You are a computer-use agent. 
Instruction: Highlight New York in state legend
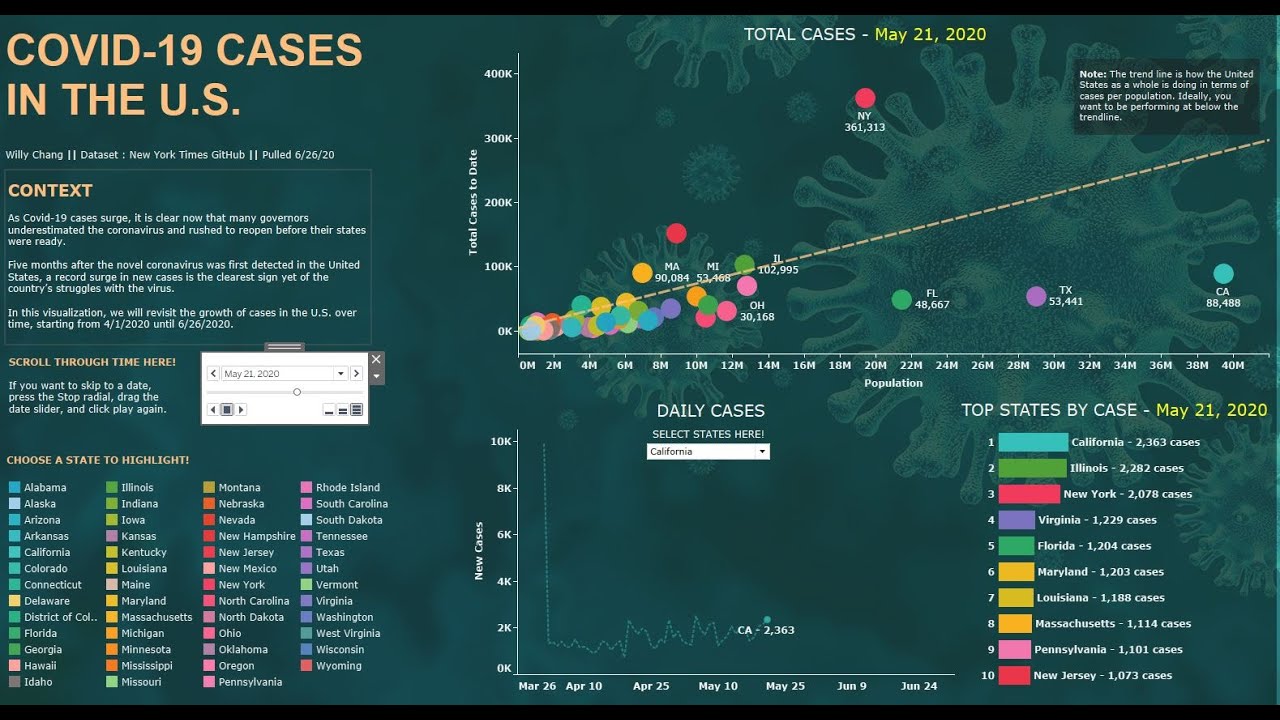pyautogui.click(x=234, y=585)
